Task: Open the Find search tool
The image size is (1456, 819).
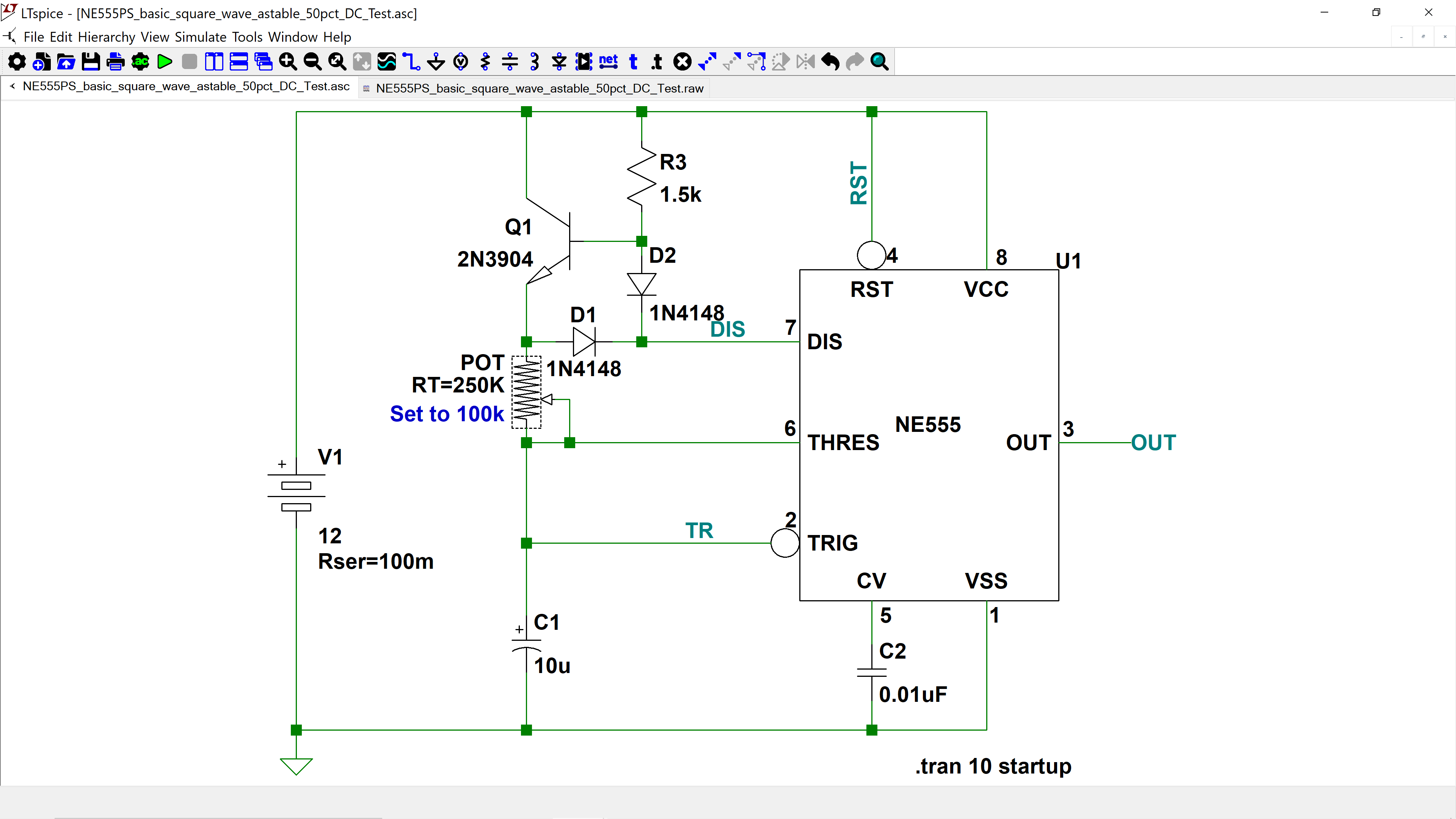Action: point(880,61)
